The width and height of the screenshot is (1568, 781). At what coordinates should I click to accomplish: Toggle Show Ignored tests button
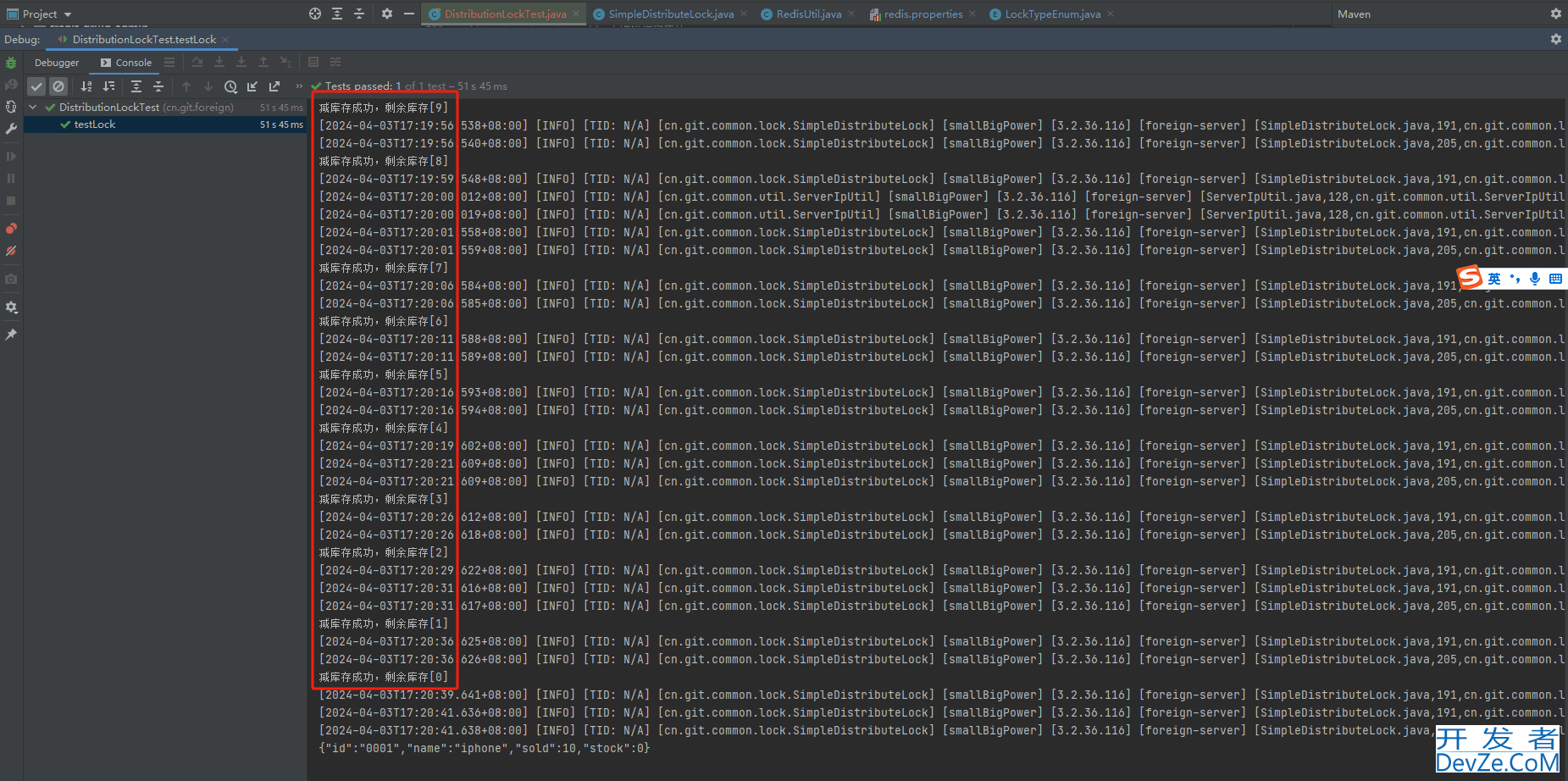[x=58, y=86]
